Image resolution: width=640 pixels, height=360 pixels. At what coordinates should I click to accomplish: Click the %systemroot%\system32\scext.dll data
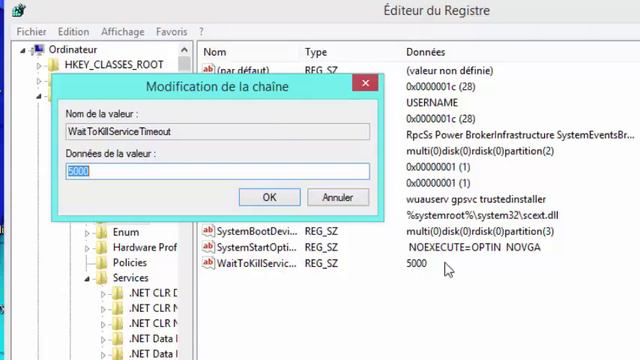(x=482, y=215)
